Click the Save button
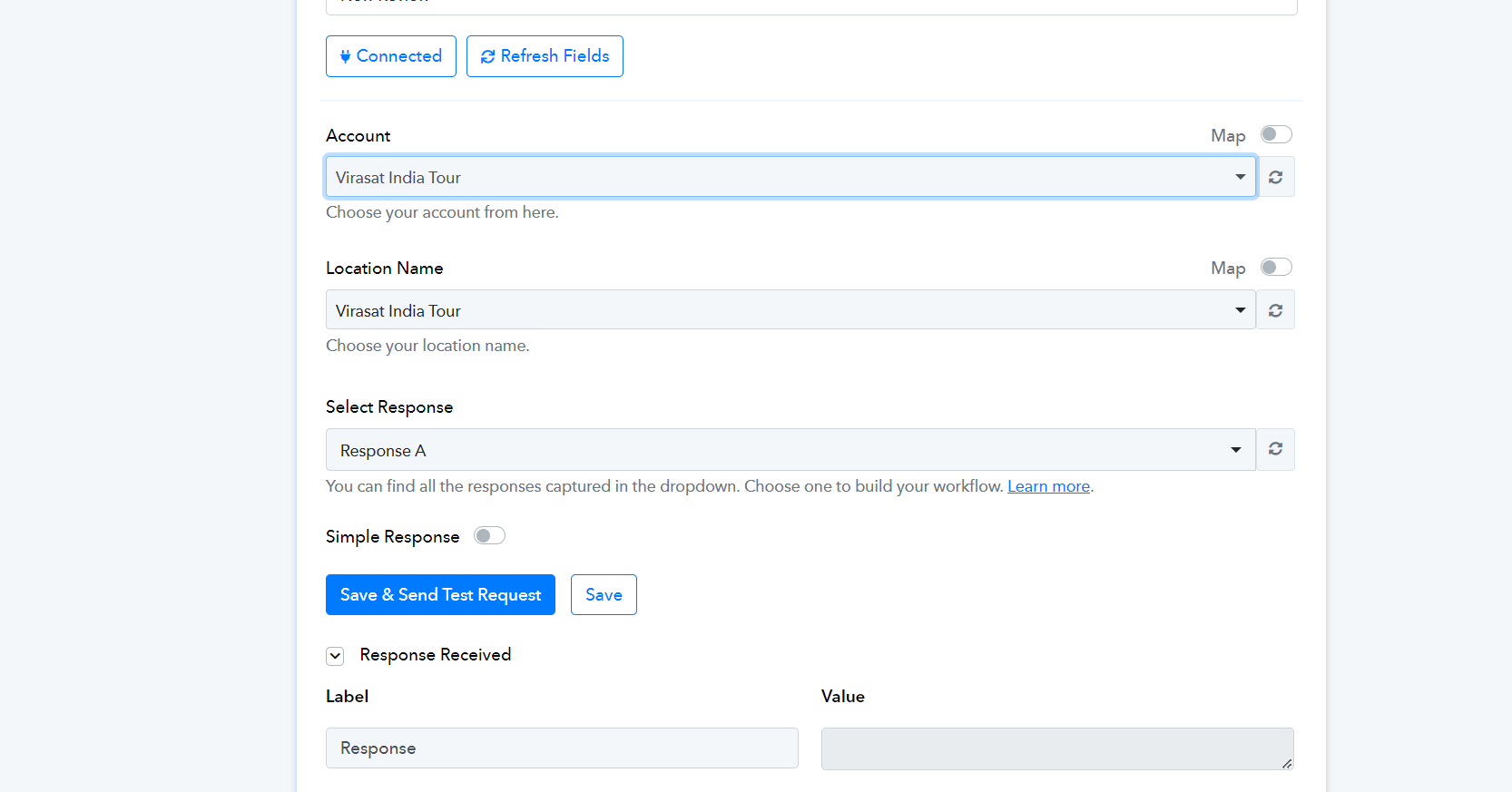This screenshot has height=792, width=1512. click(x=604, y=595)
